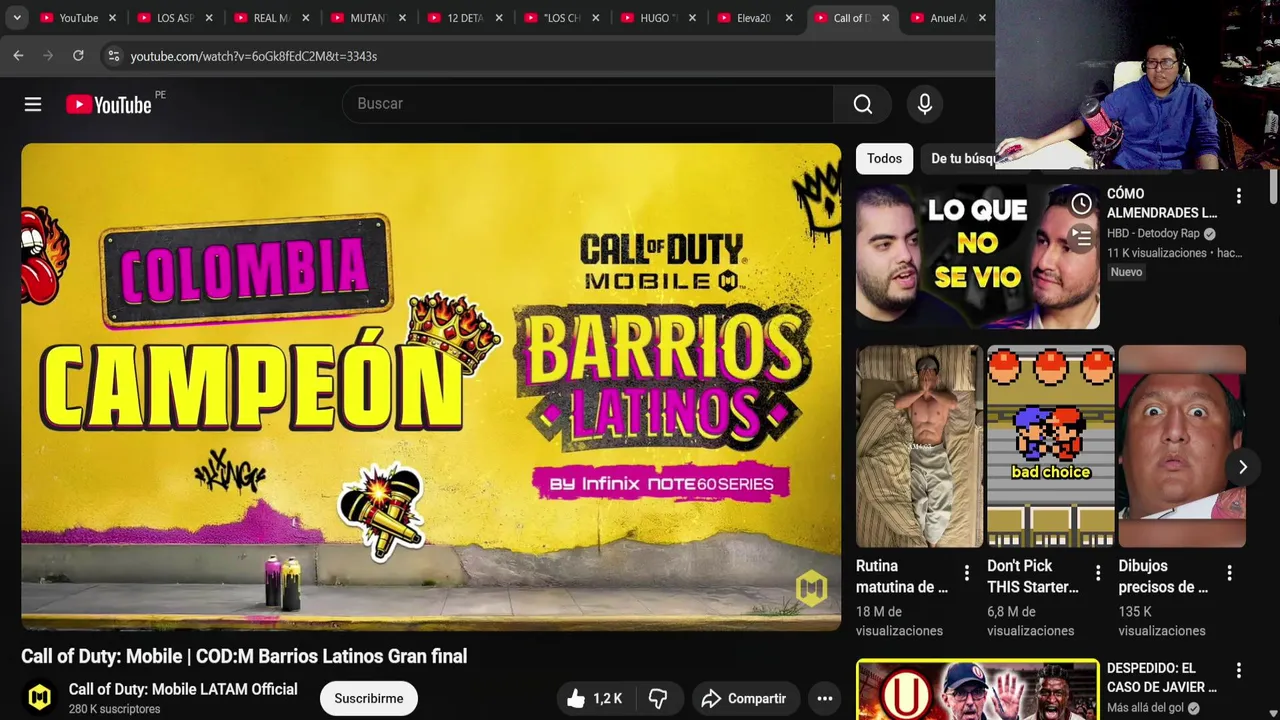Open DESPEDIDO: EL CASO DE JAVIER video title
Image resolution: width=1280 pixels, height=720 pixels.
click(1162, 678)
